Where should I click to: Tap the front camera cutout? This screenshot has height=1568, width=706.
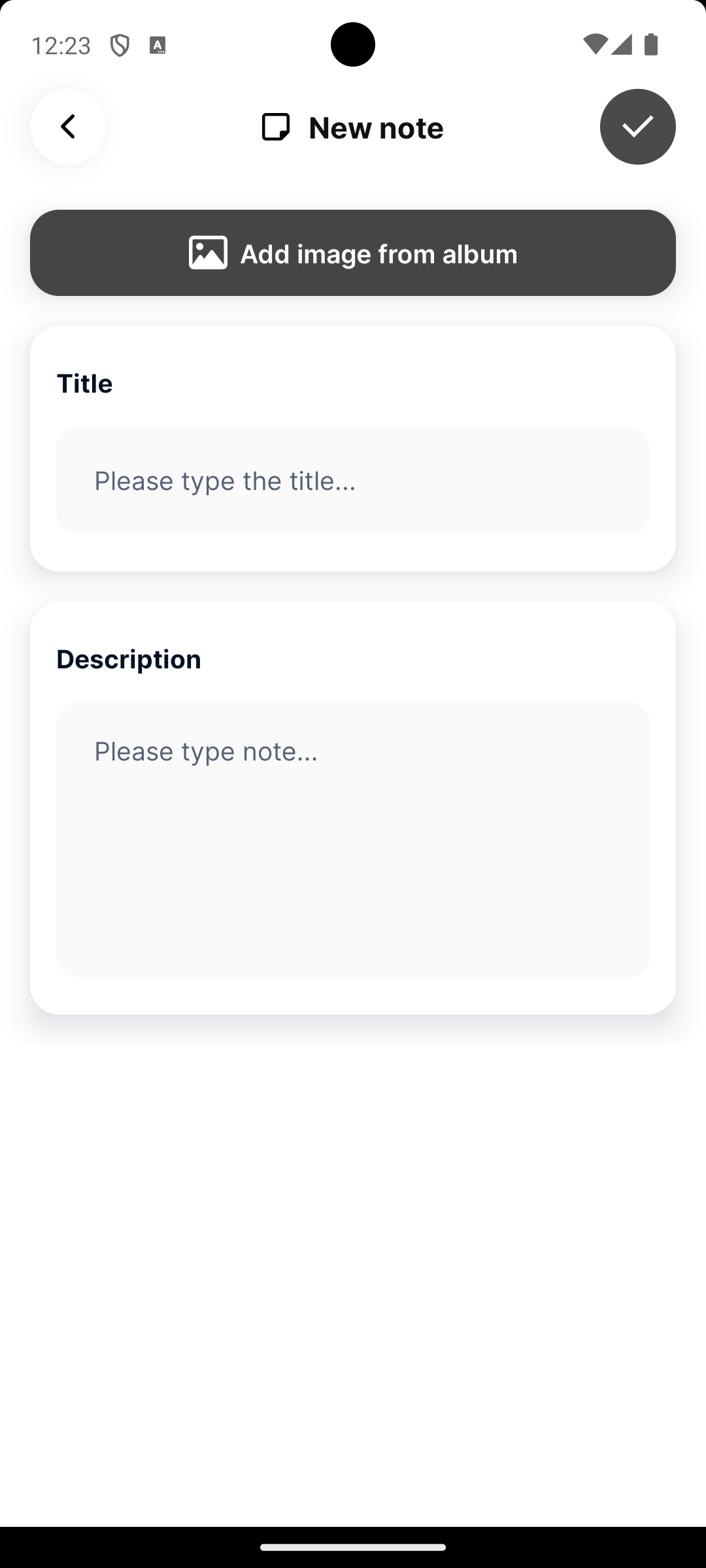coord(353,44)
